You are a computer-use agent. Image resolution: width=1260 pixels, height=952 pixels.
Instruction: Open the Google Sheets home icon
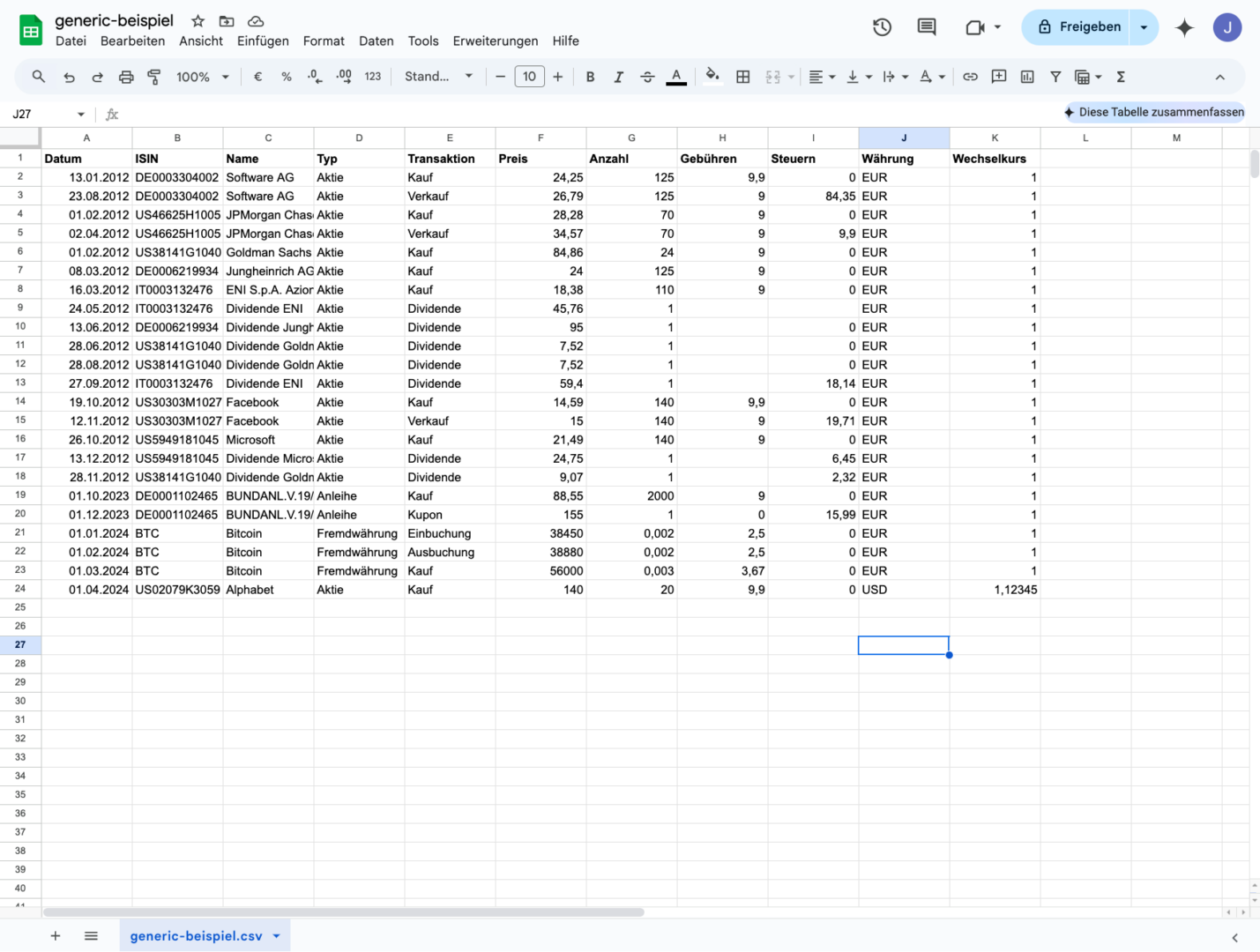tap(31, 31)
